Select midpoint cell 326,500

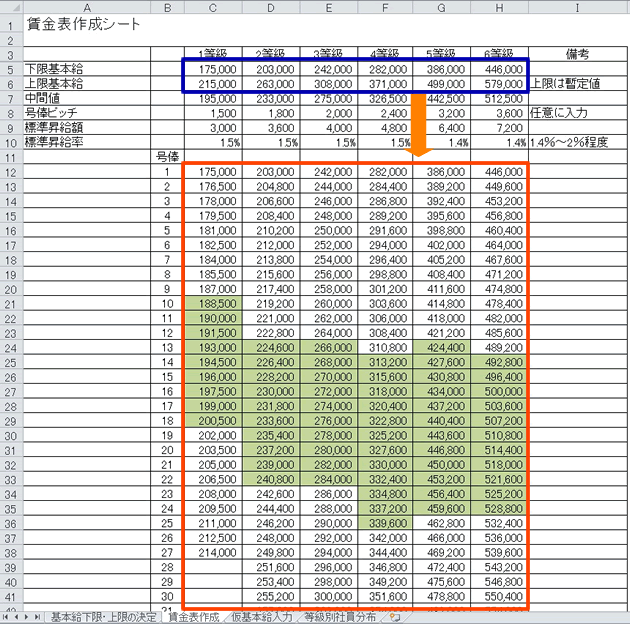tap(385, 98)
